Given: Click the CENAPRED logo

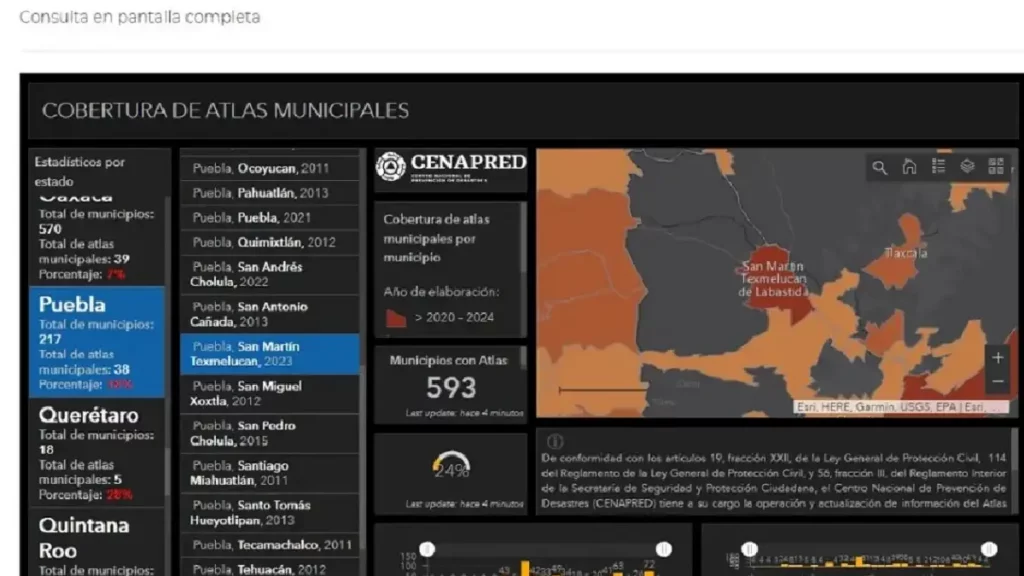Looking at the screenshot, I should 451,168.
